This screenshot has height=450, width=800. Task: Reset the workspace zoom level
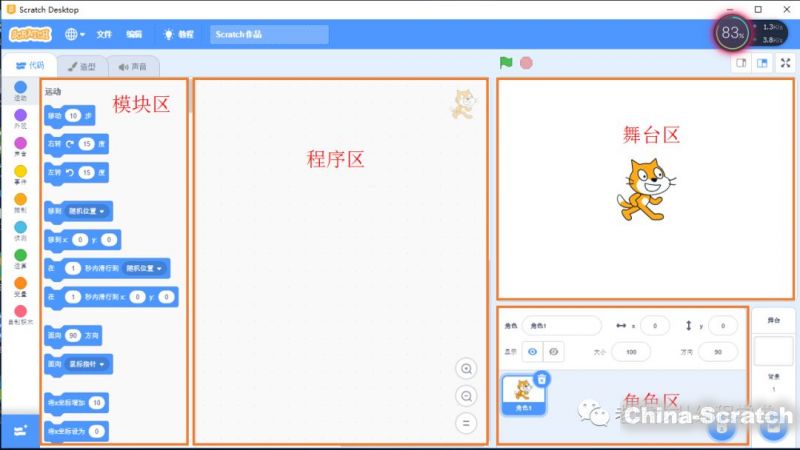click(465, 423)
